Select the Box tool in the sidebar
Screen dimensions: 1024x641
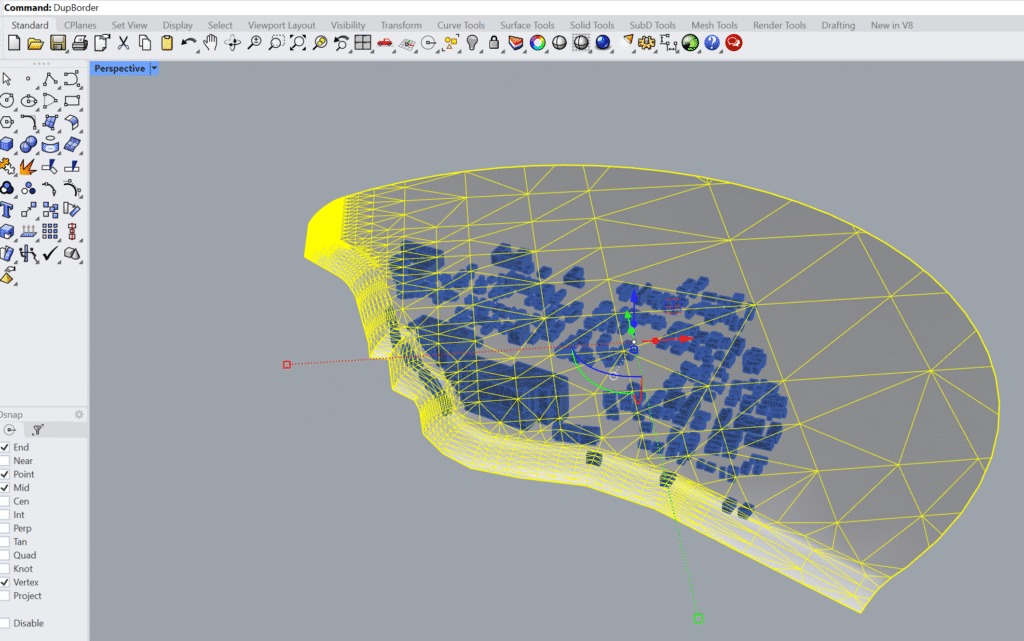(x=10, y=143)
